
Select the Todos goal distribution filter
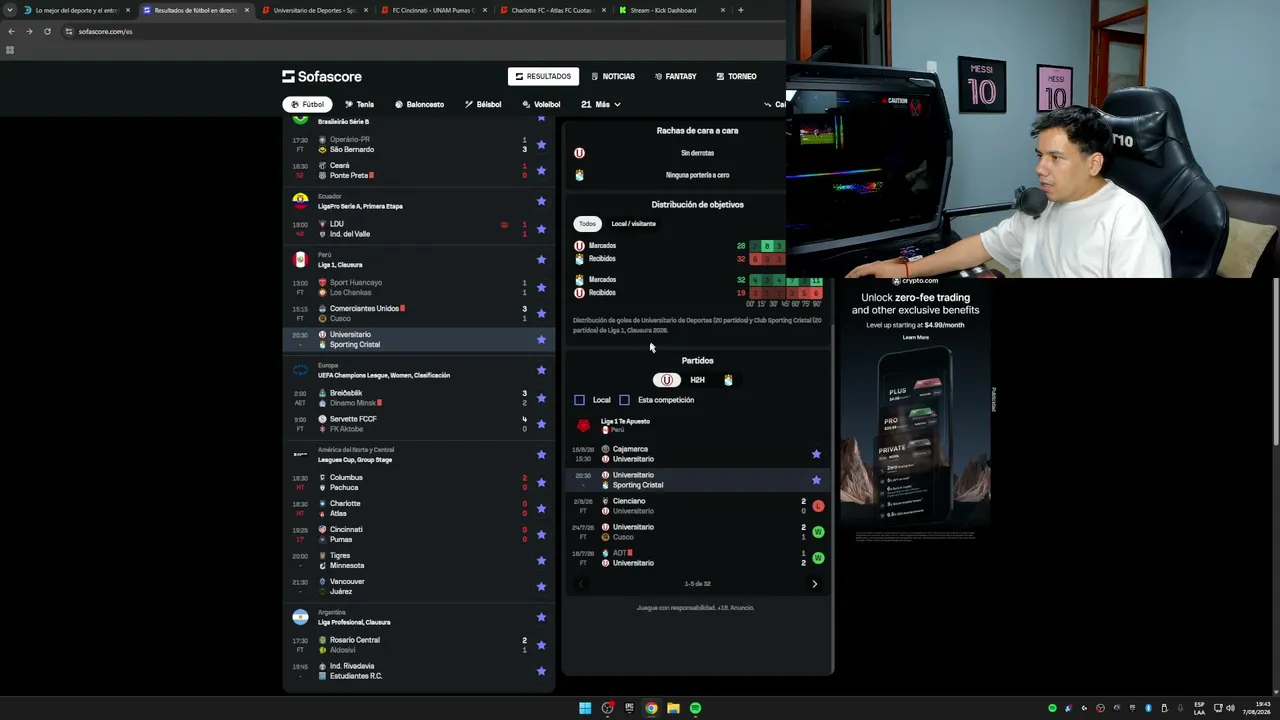click(587, 224)
